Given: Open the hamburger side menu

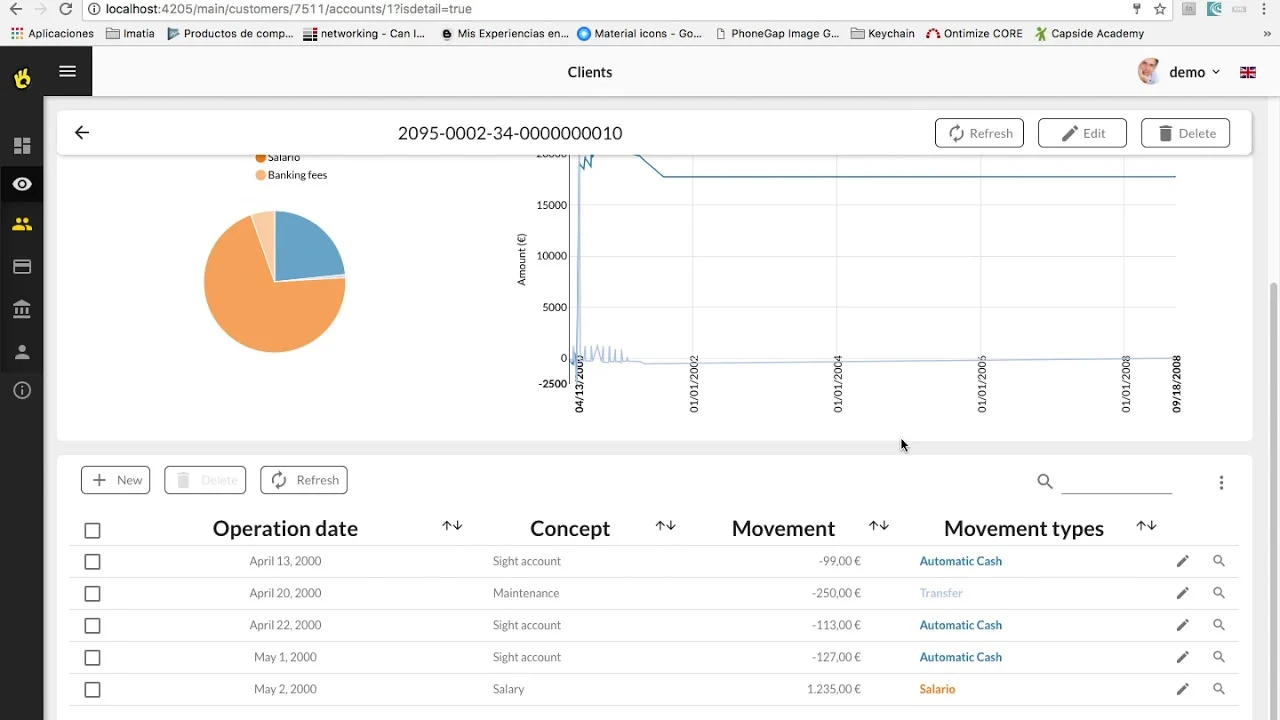Looking at the screenshot, I should click(x=67, y=71).
